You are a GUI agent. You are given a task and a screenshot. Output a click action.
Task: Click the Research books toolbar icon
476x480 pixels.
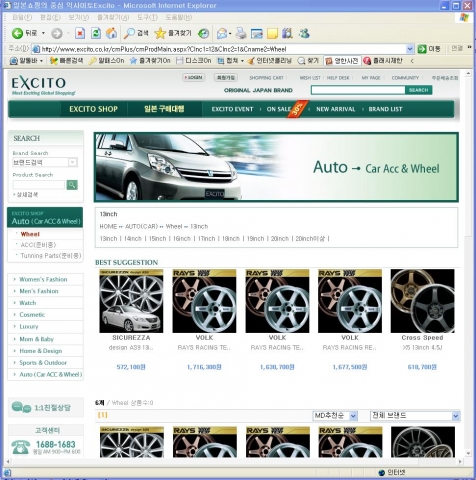point(287,33)
